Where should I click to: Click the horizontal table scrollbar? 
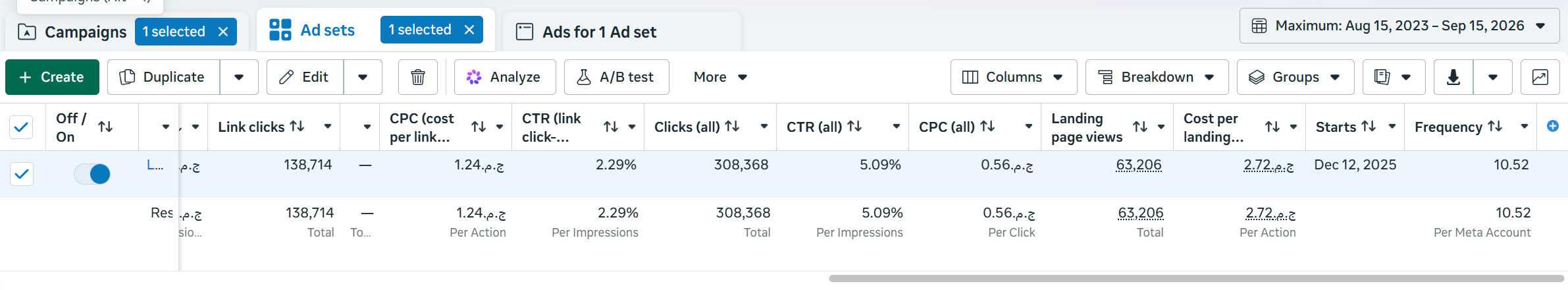pyautogui.click(x=1196, y=278)
